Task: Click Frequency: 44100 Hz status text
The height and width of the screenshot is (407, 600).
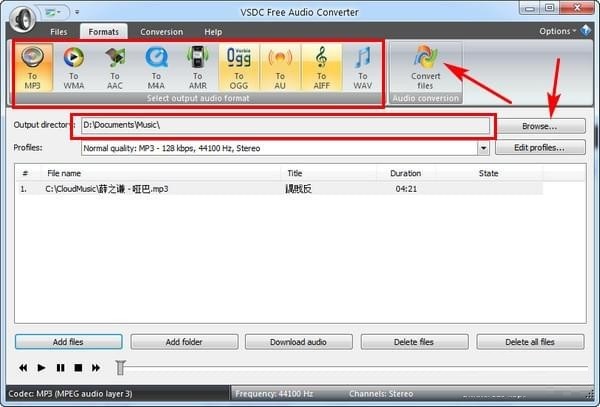Action: pos(274,394)
